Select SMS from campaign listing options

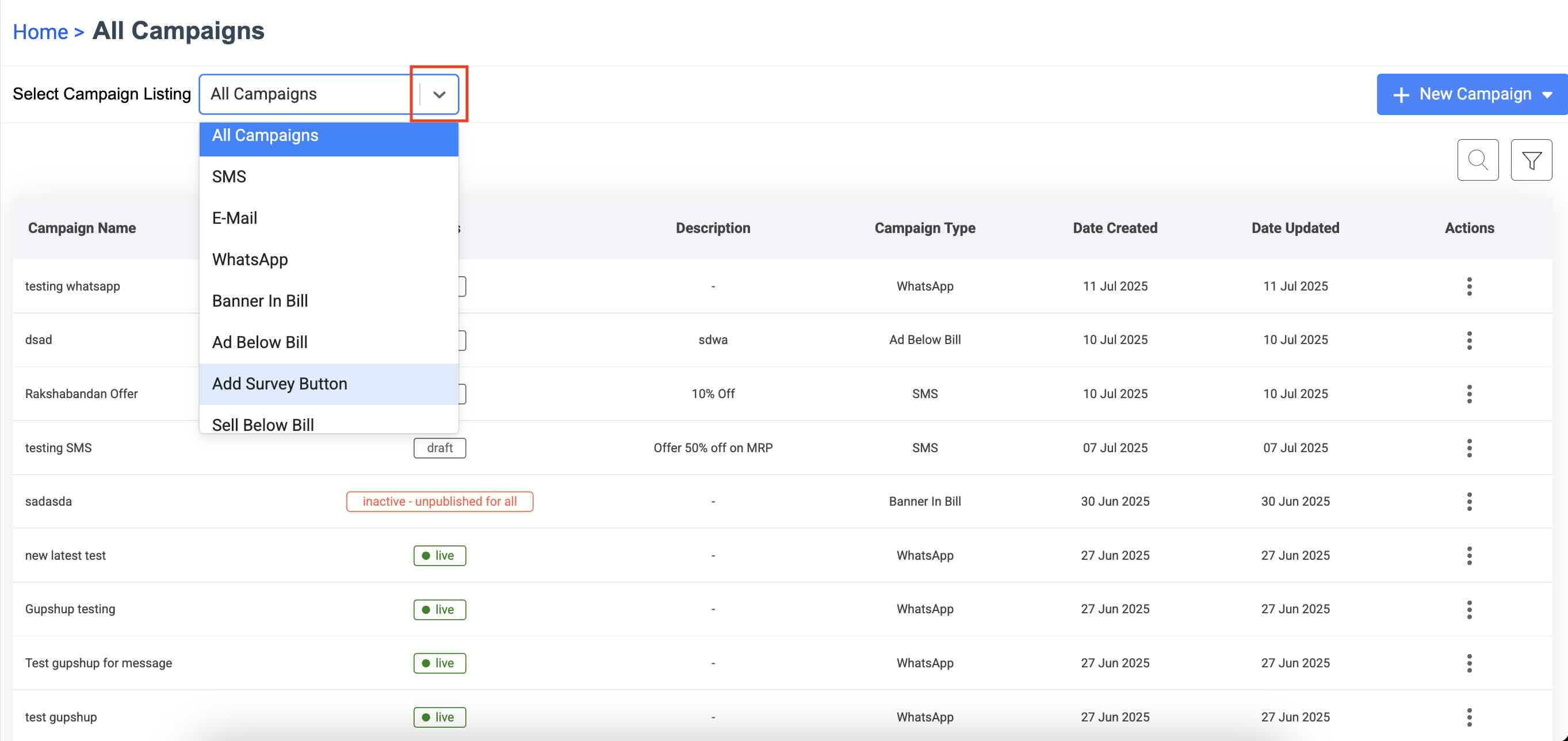click(229, 177)
